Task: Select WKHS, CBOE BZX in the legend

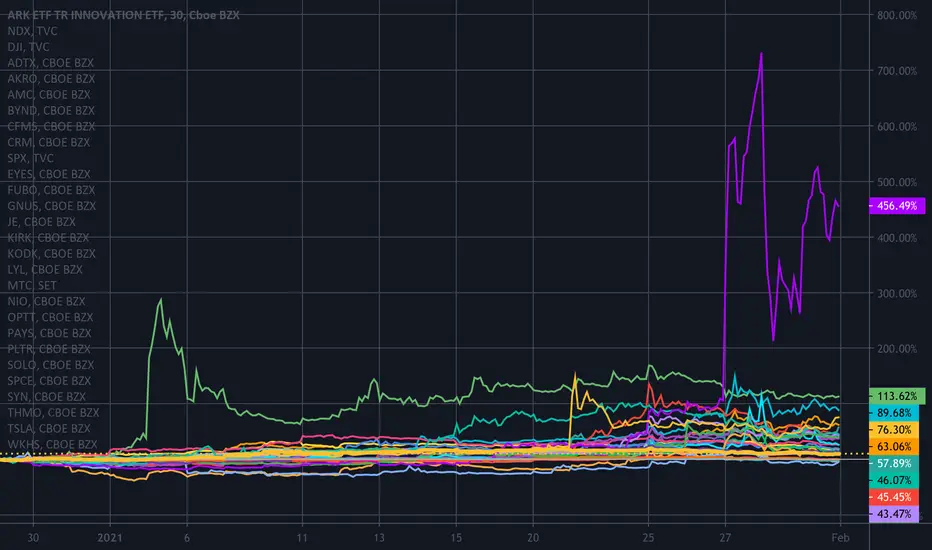Action: [52, 444]
